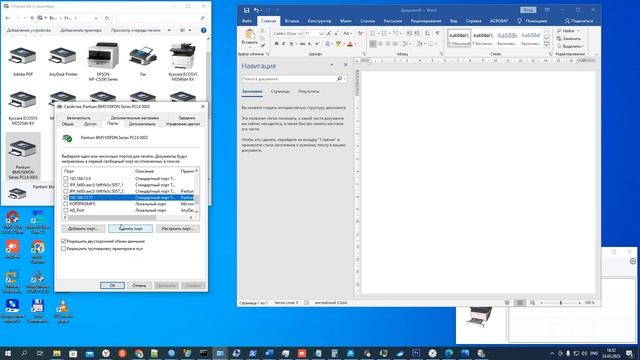Toggle checkbox for port ending 5057_1

pos(66,185)
